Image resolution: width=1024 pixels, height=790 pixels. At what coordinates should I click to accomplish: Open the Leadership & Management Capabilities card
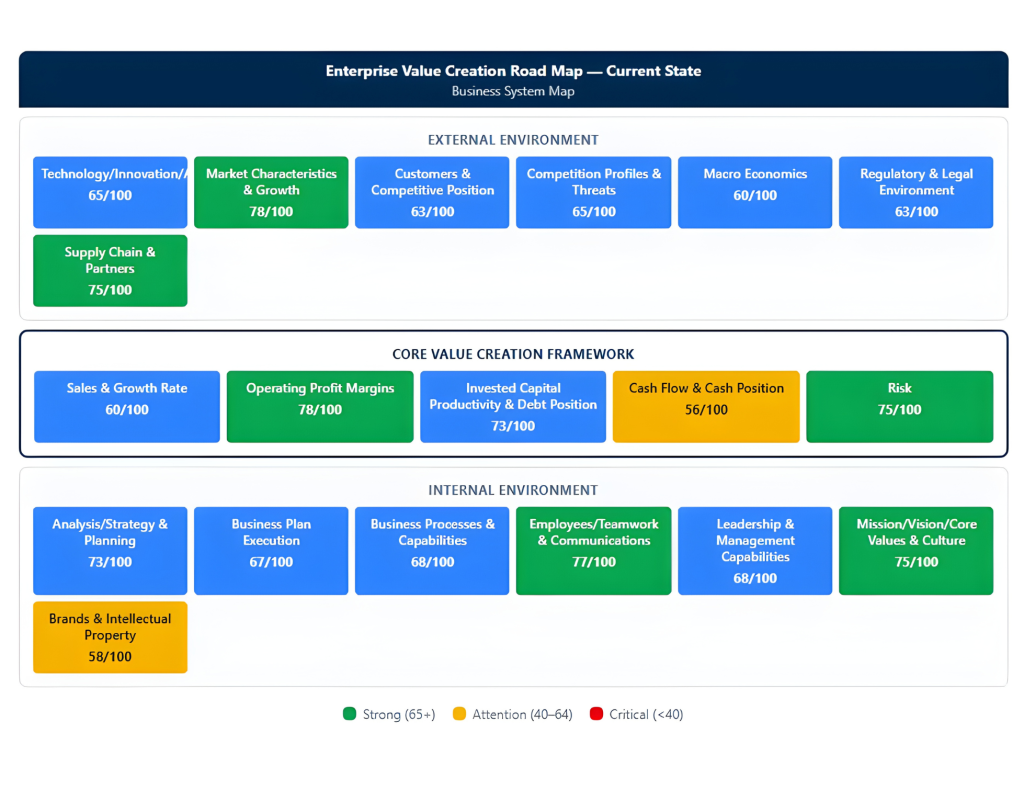(x=755, y=551)
